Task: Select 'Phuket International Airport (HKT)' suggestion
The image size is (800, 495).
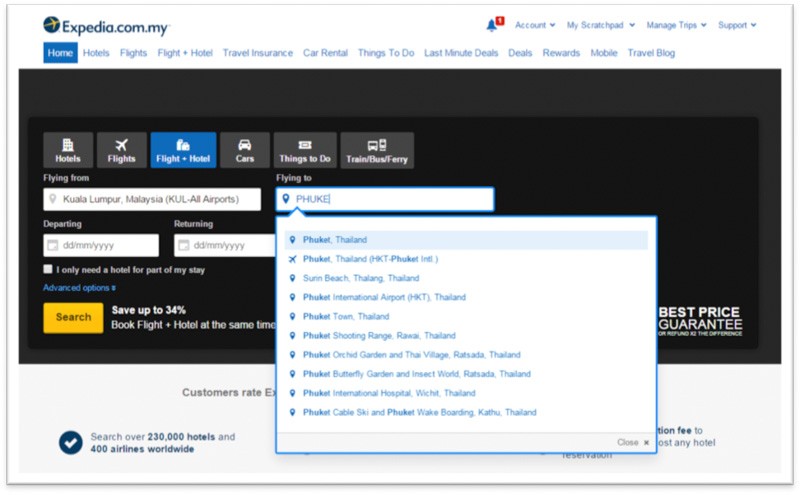Action: coord(466,298)
